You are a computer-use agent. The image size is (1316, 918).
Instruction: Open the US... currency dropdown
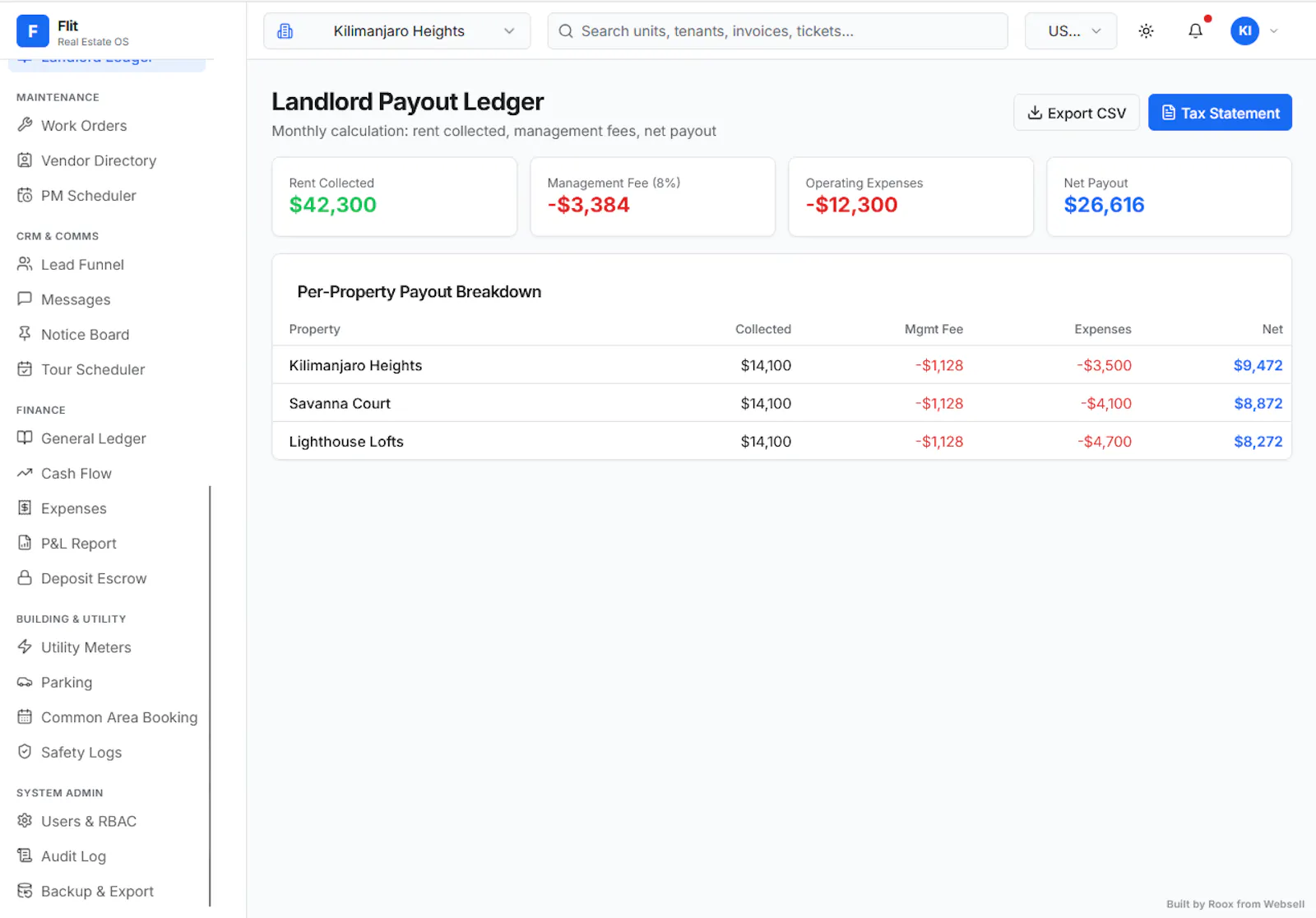1071,31
